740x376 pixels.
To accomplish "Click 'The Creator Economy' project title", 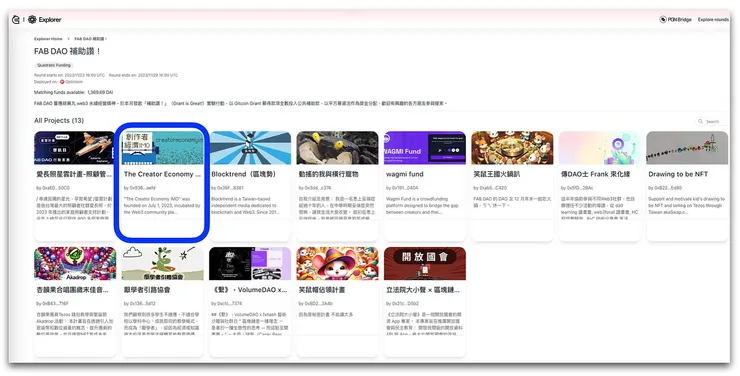I will tap(162, 174).
